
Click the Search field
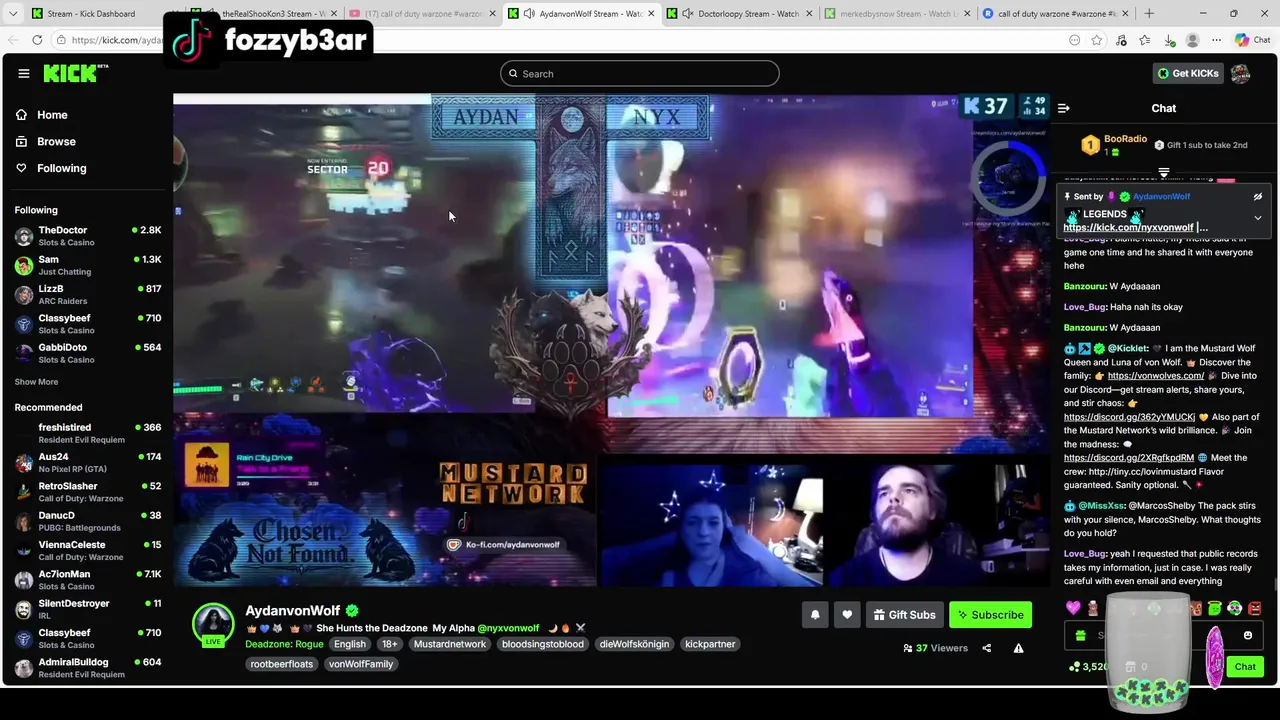click(x=640, y=73)
